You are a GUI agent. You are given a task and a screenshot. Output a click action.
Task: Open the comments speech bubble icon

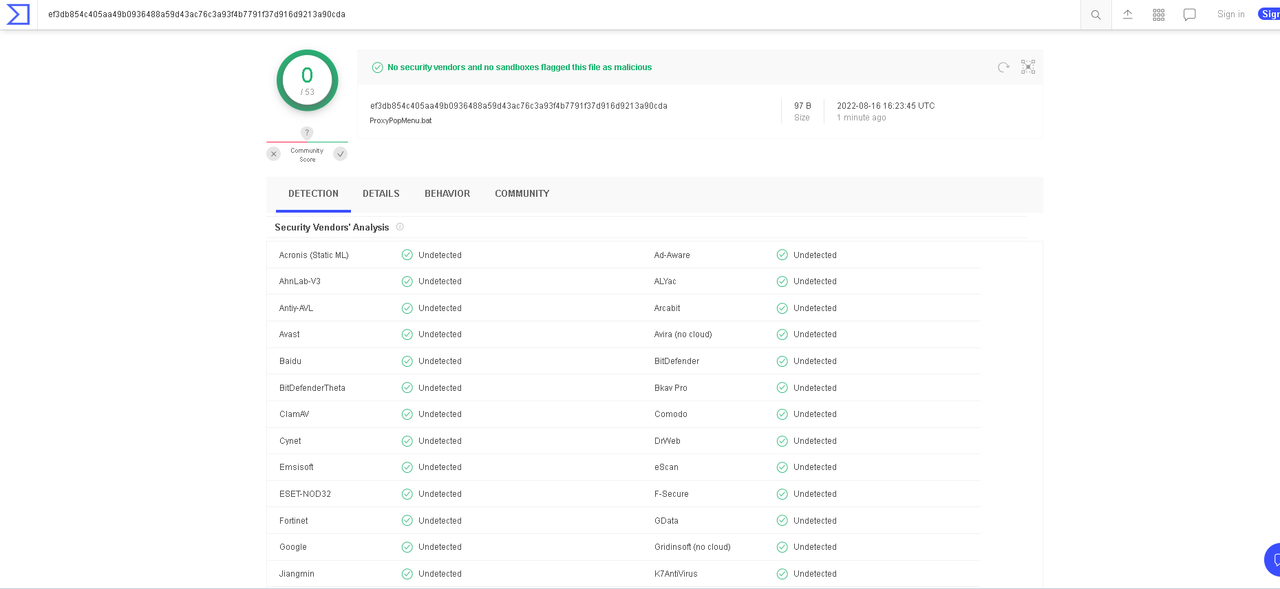point(1189,15)
